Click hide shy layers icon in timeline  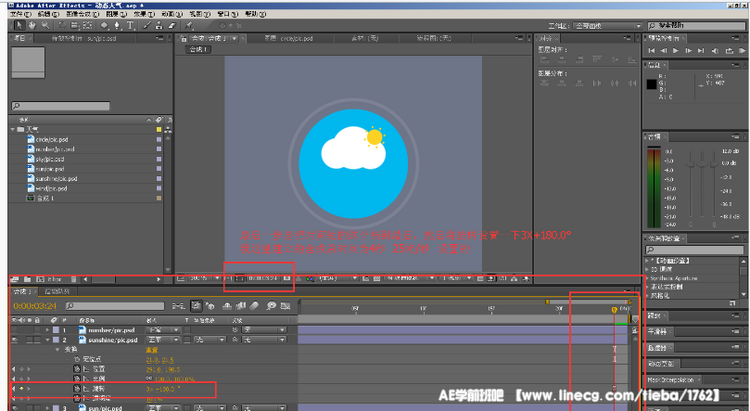click(227, 306)
